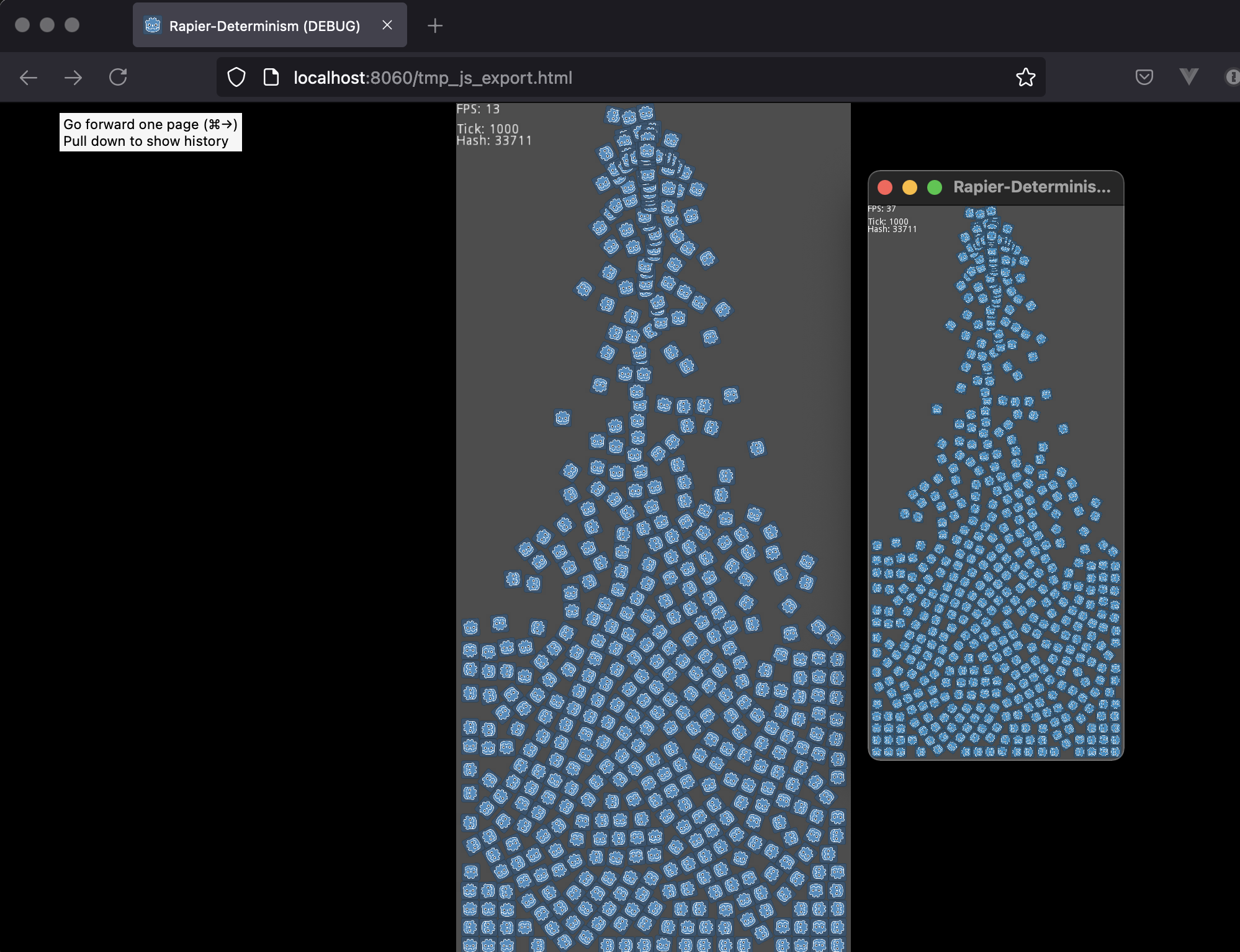Select the Rapier-Determinism (DEBUG) tab
Viewport: 1240px width, 952px height.
264,26
